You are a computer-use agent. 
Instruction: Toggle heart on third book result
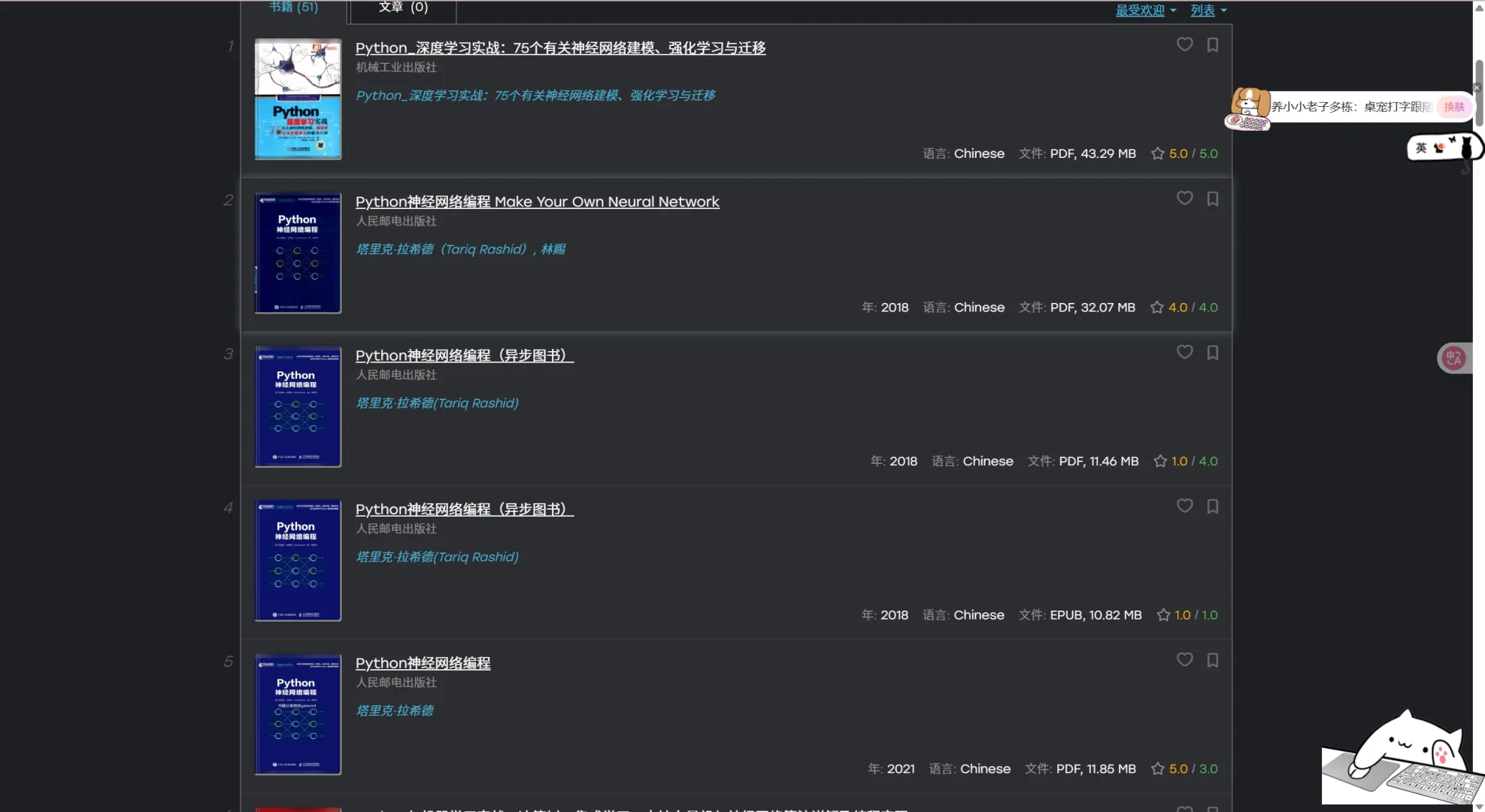pyautogui.click(x=1184, y=352)
